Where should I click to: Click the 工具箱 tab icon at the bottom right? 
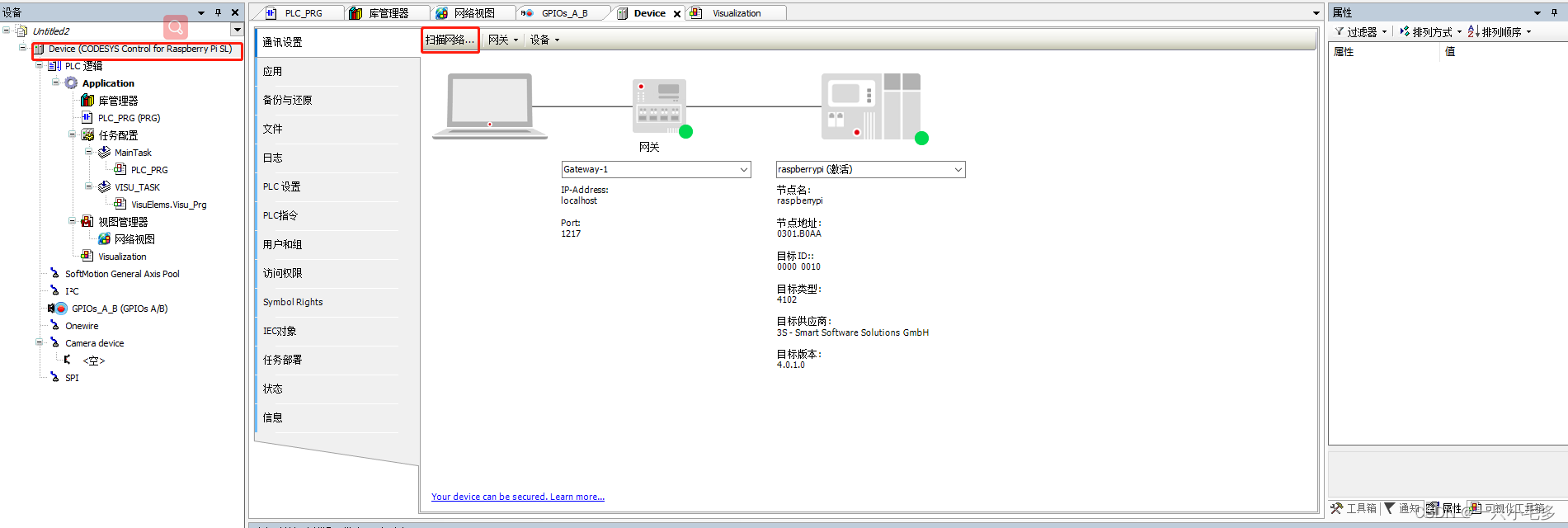[1336, 508]
